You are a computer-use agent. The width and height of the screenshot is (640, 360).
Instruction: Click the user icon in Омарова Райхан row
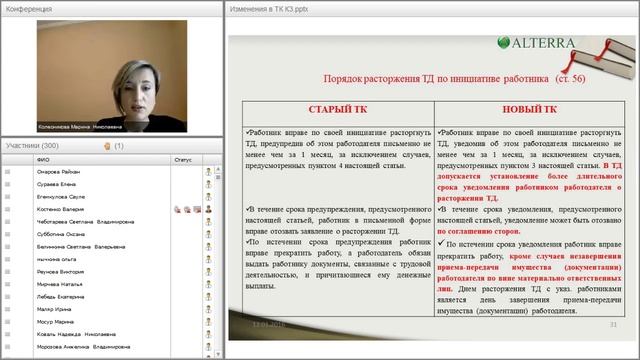tap(208, 172)
